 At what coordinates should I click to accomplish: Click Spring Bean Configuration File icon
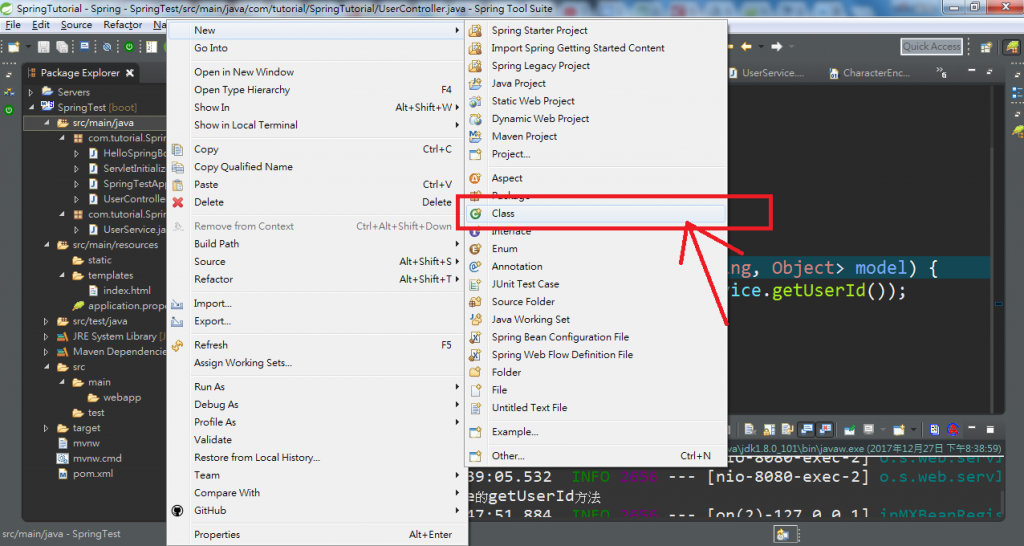[475, 337]
